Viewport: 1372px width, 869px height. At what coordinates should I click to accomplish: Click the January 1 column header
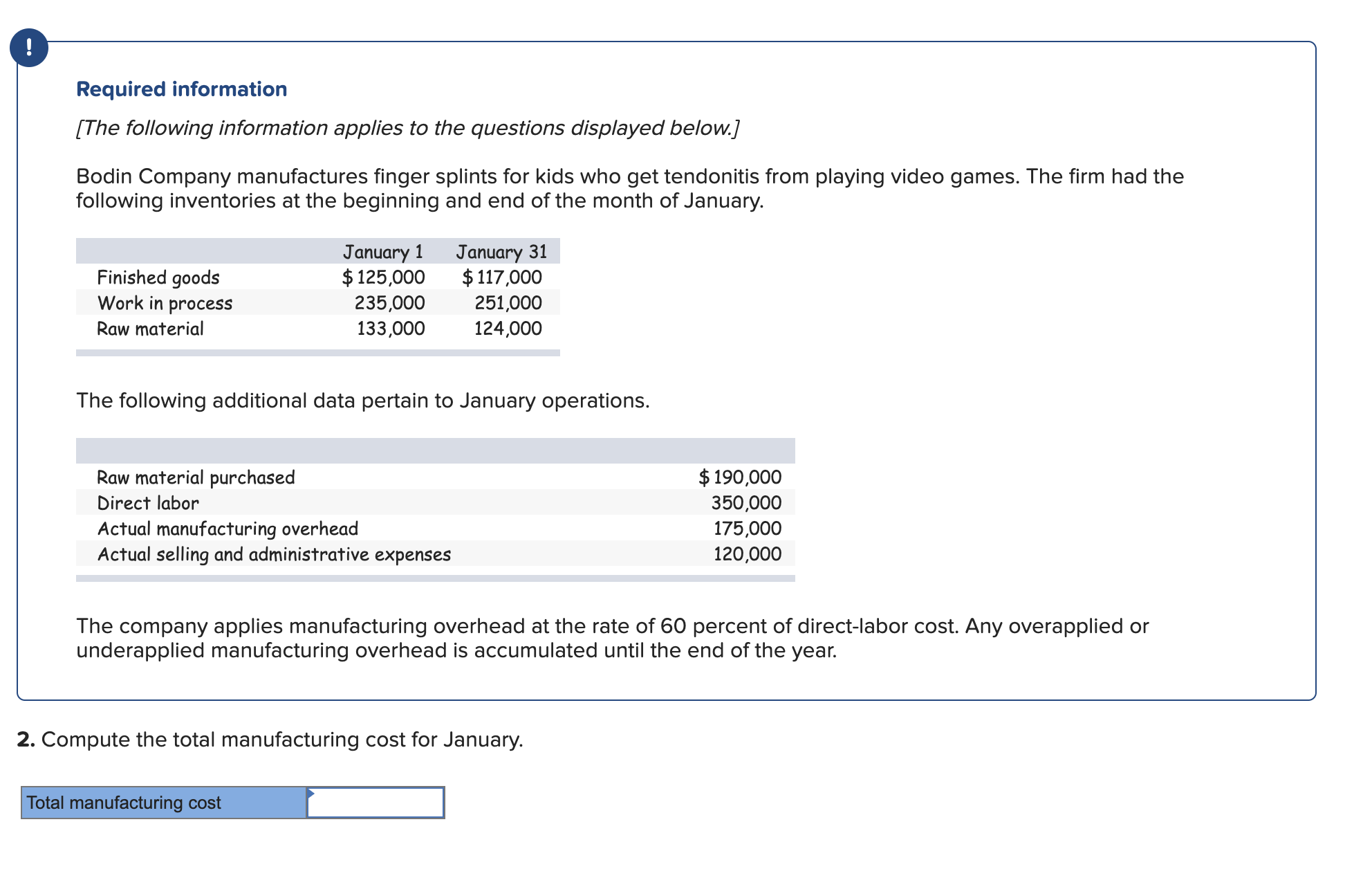[x=382, y=252]
